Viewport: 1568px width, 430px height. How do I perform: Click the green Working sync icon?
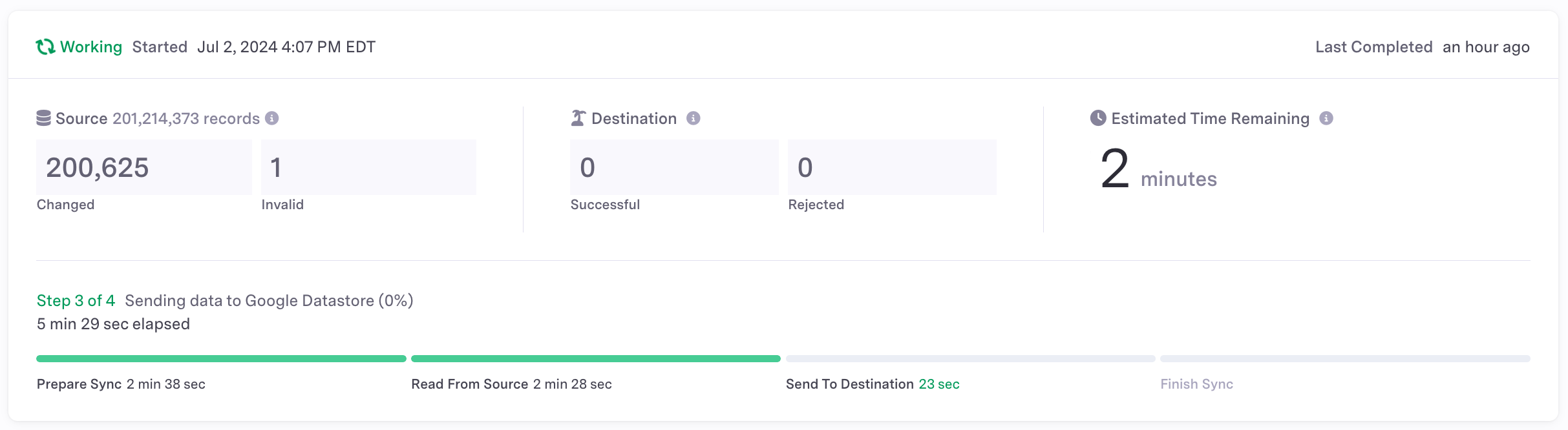[x=45, y=47]
